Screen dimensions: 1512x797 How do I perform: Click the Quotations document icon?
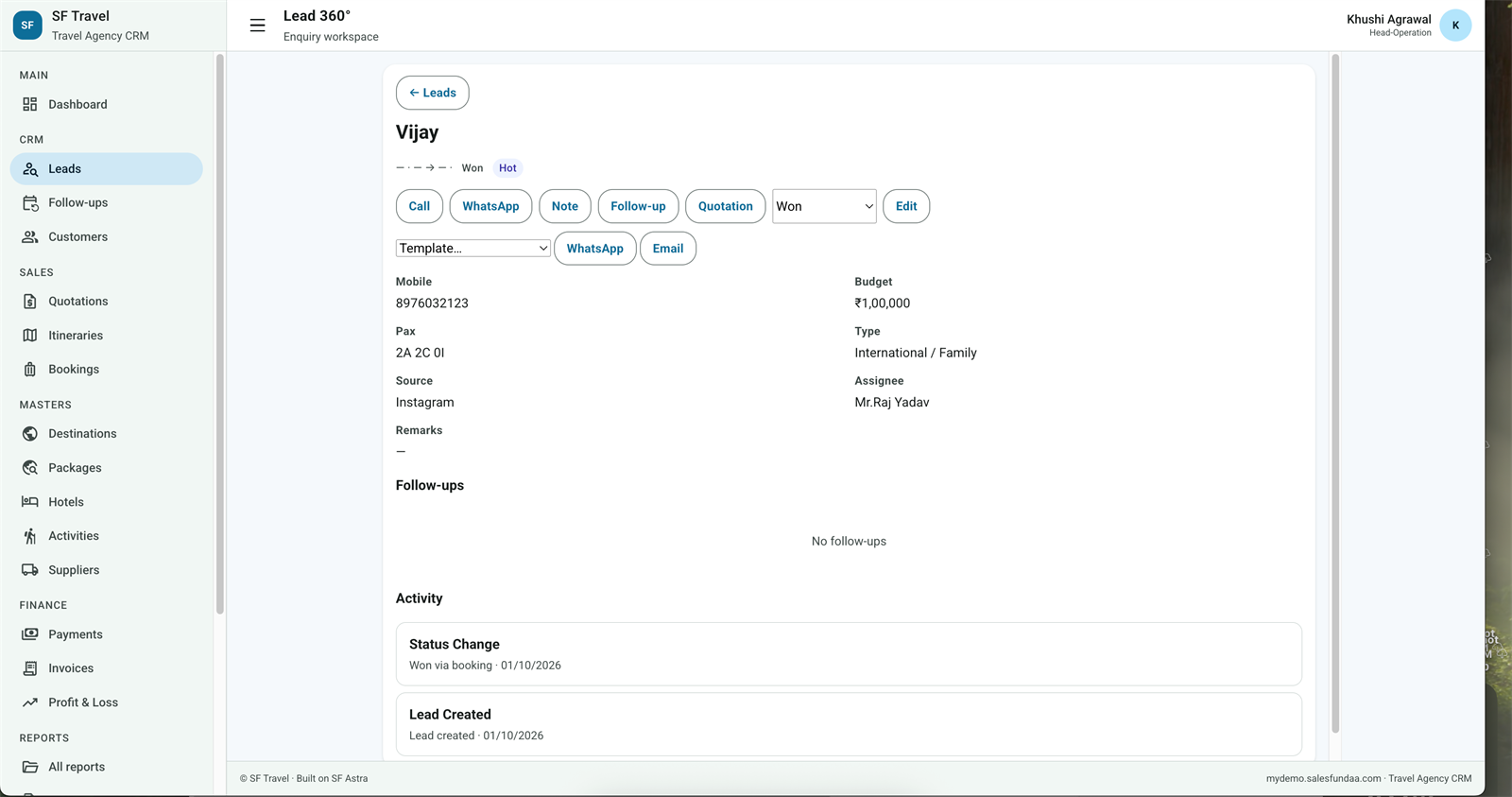coord(30,302)
